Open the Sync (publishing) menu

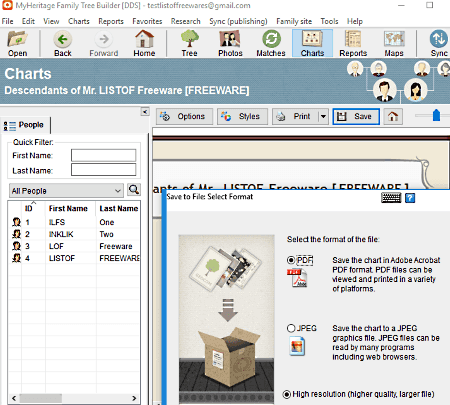click(238, 21)
